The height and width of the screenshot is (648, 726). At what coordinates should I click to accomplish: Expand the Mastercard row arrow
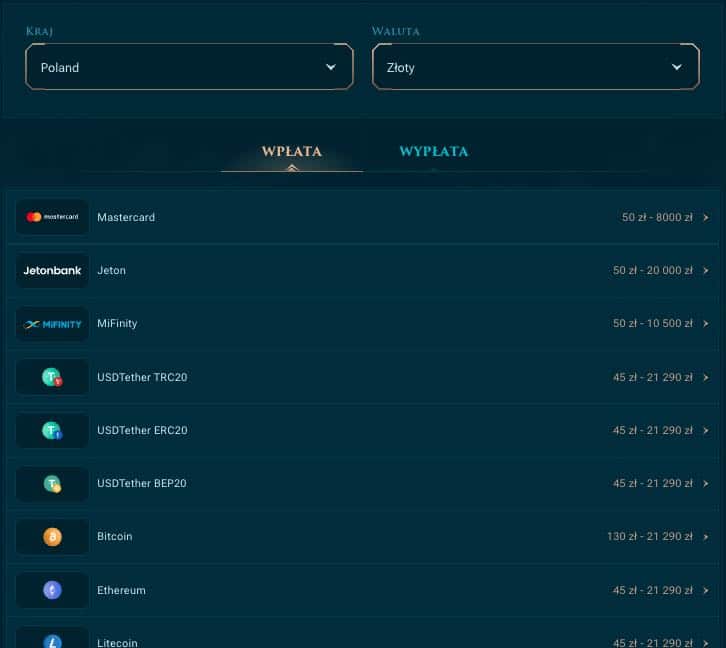(706, 217)
